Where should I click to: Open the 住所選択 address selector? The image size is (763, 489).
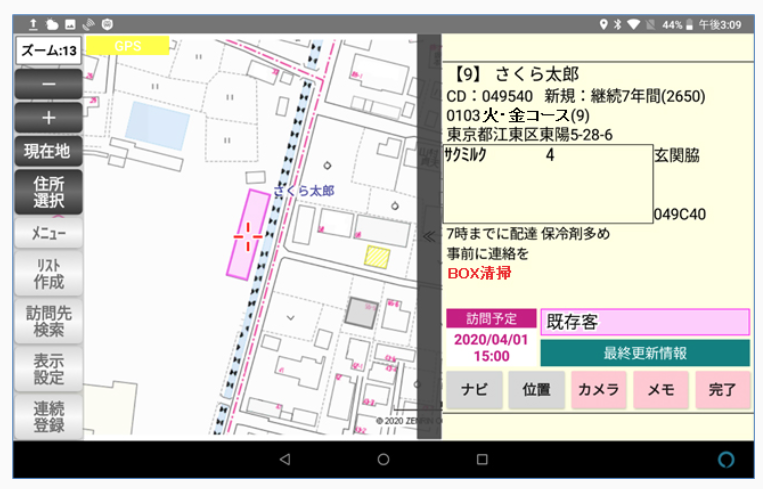48,192
